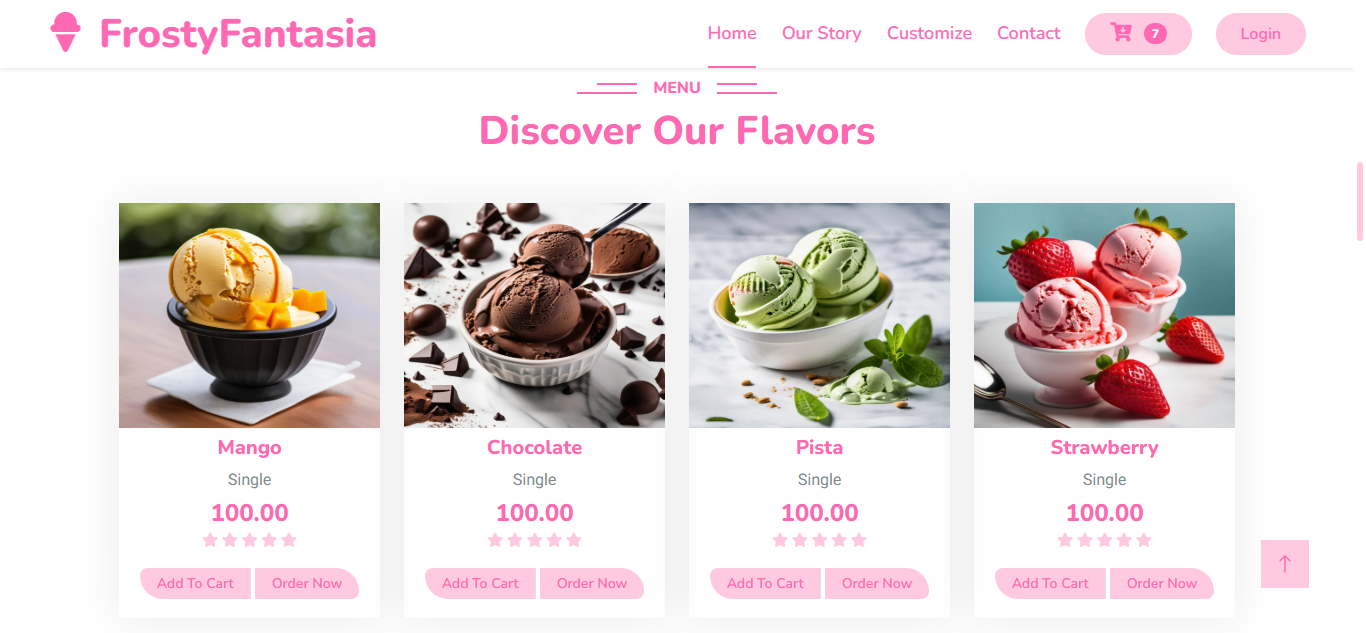Click the Login button
The height and width of the screenshot is (633, 1366).
[1261, 33]
